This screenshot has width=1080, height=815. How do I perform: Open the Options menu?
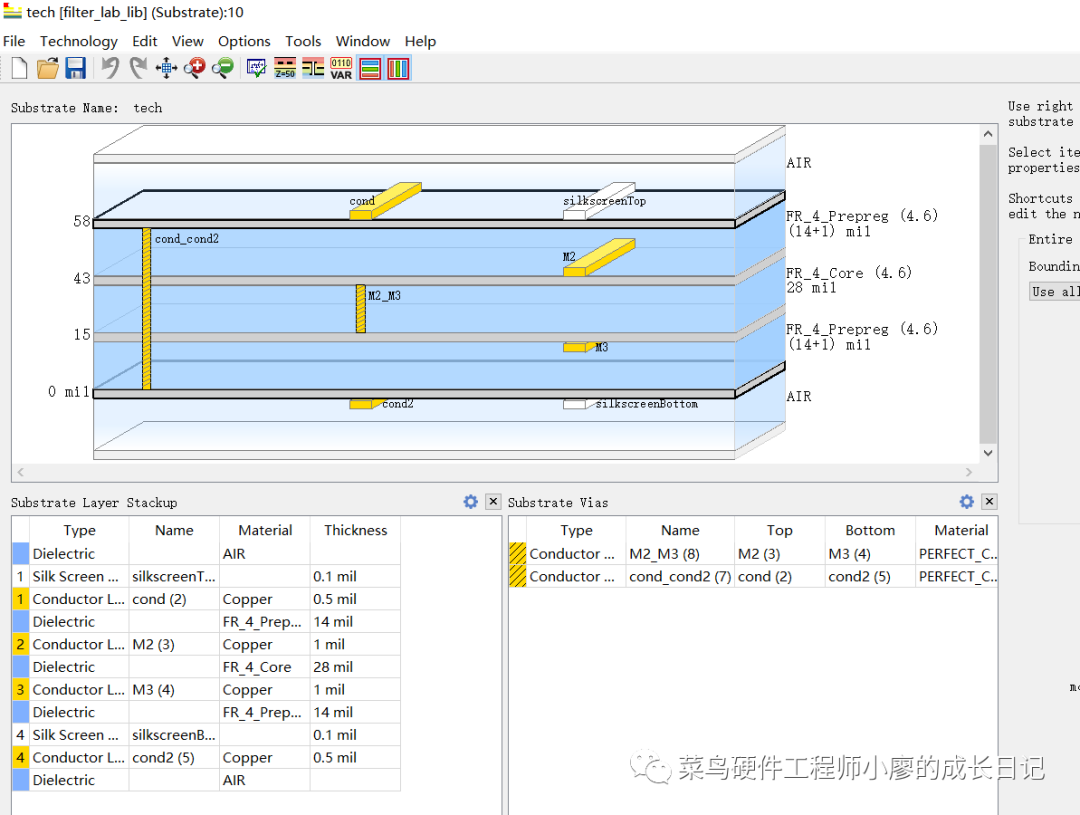click(x=244, y=41)
